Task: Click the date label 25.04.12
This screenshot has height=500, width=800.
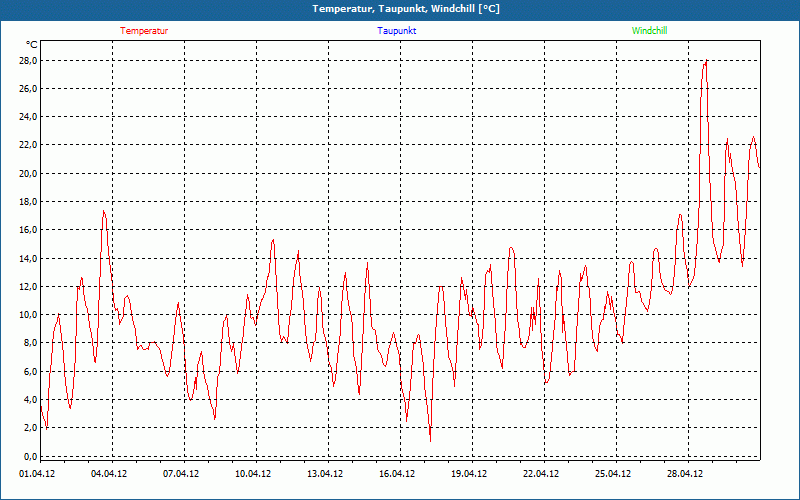Action: click(x=613, y=474)
